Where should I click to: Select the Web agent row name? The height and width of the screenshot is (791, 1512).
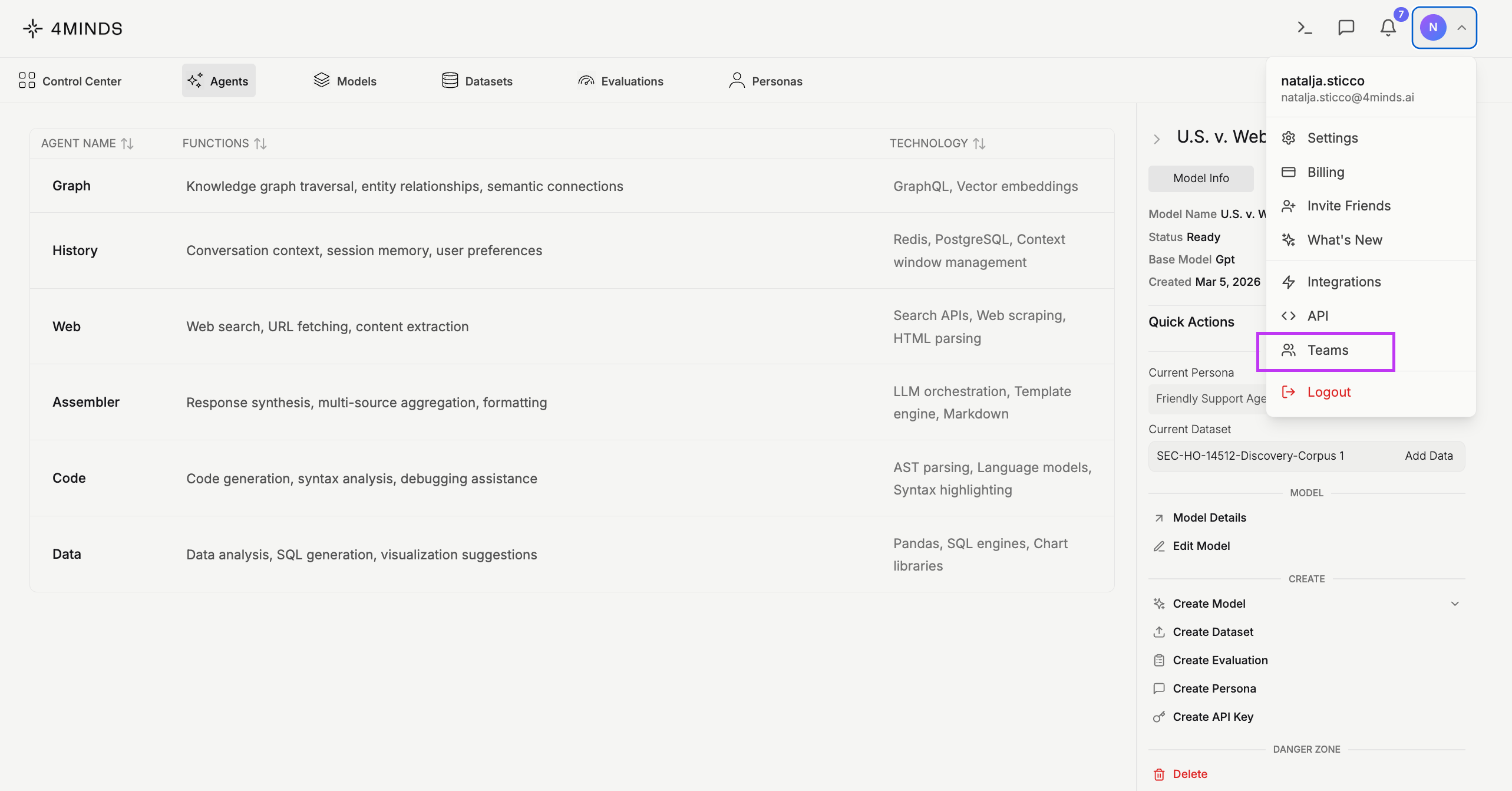click(67, 327)
